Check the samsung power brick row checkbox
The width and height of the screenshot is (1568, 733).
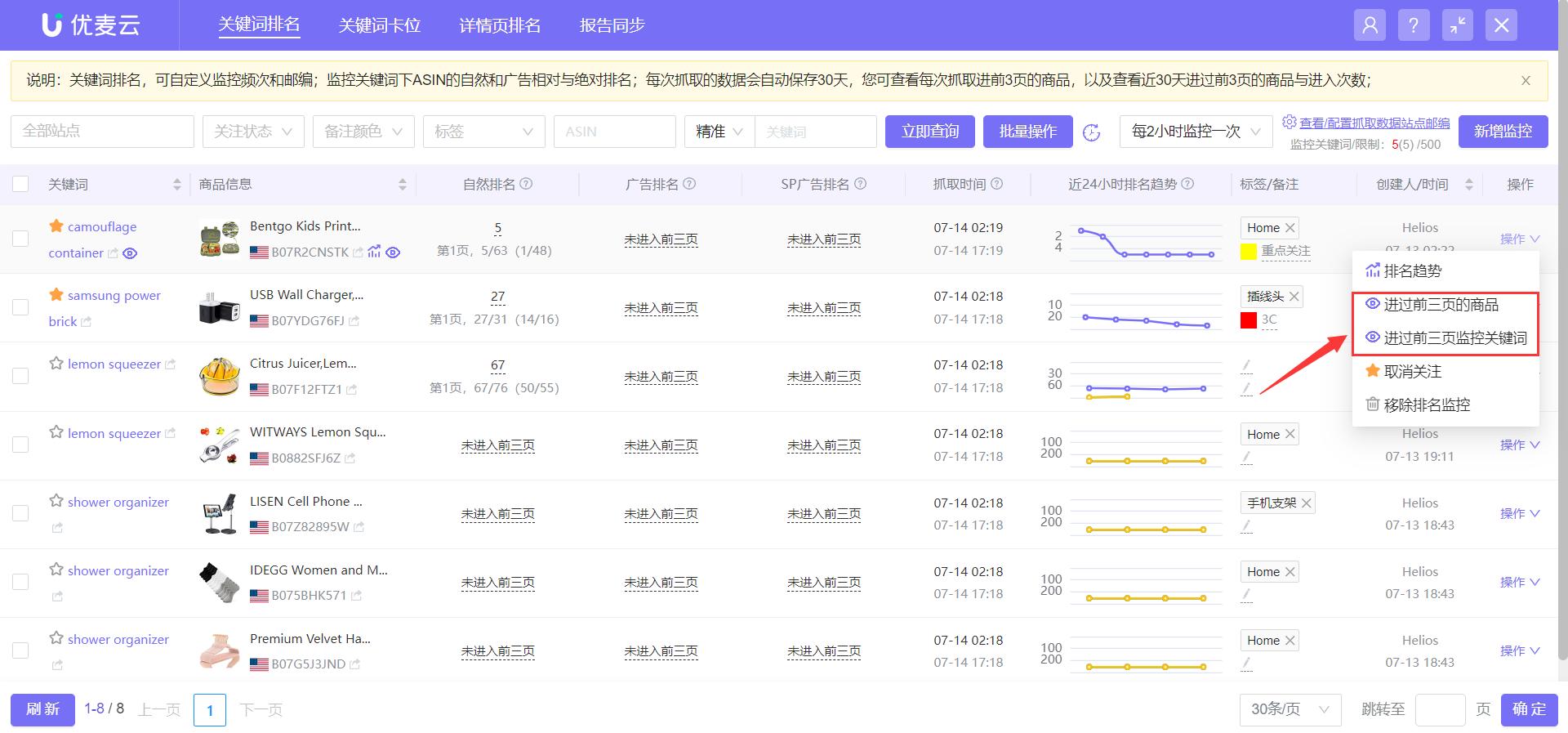(20, 307)
